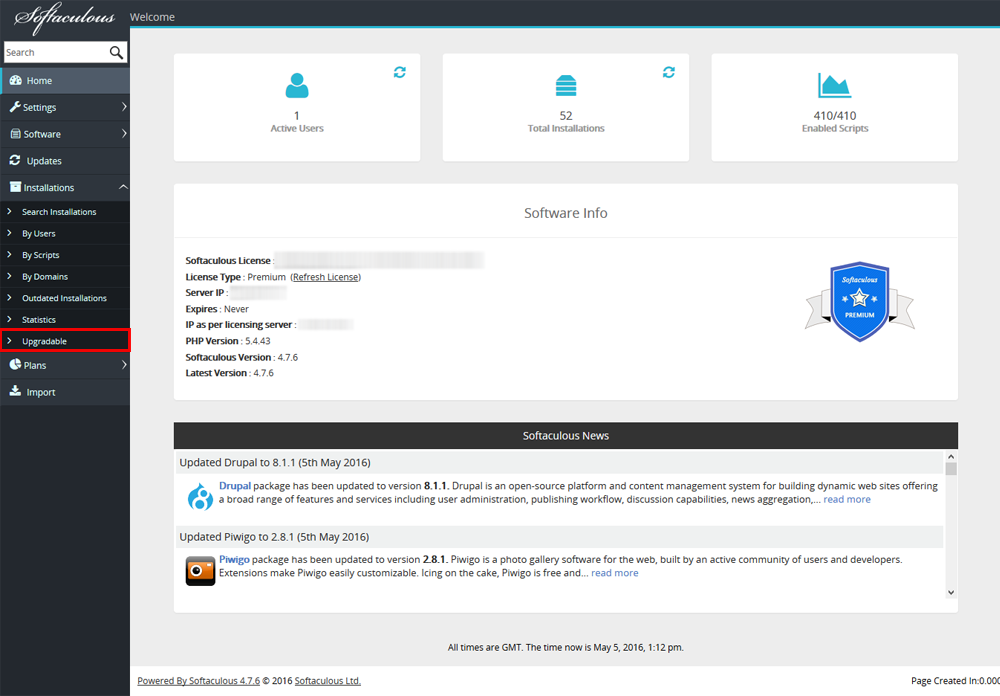Open Upgradable submenu item

(x=65, y=341)
